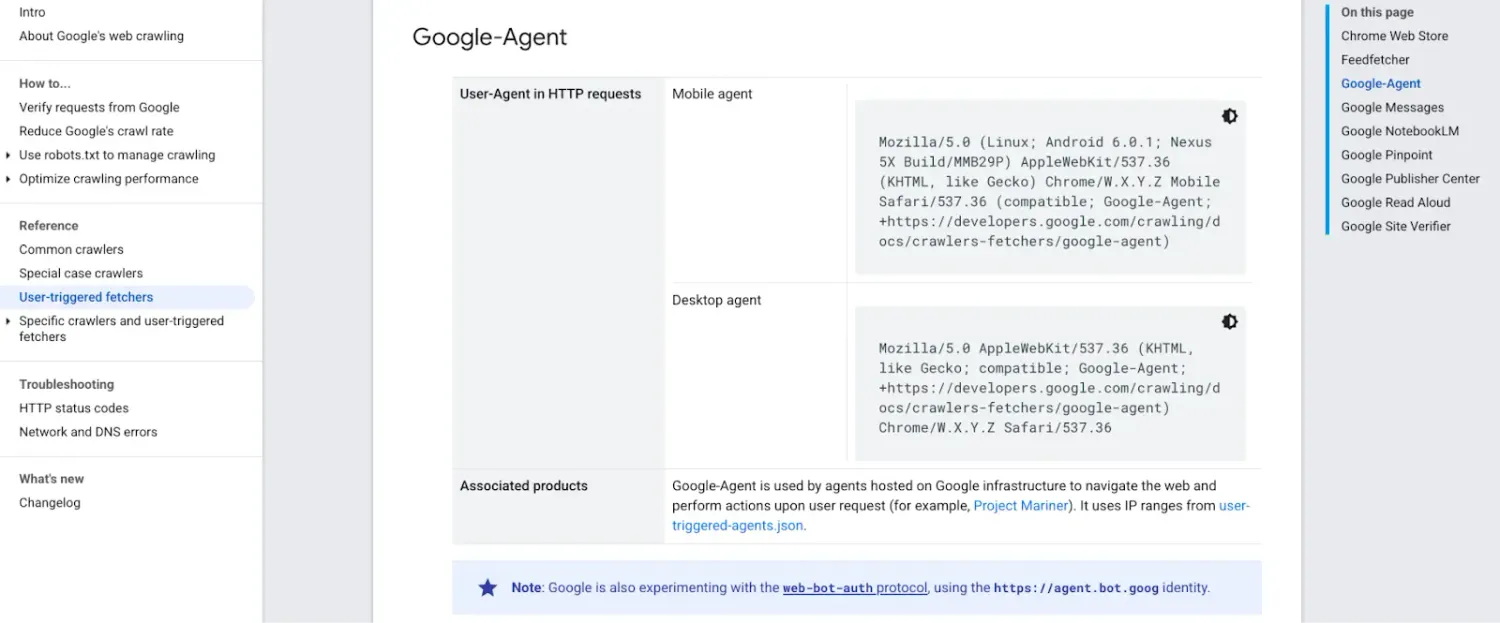Jump to Google-Agent in On this page
The image size is (1500, 623).
coord(1380,83)
